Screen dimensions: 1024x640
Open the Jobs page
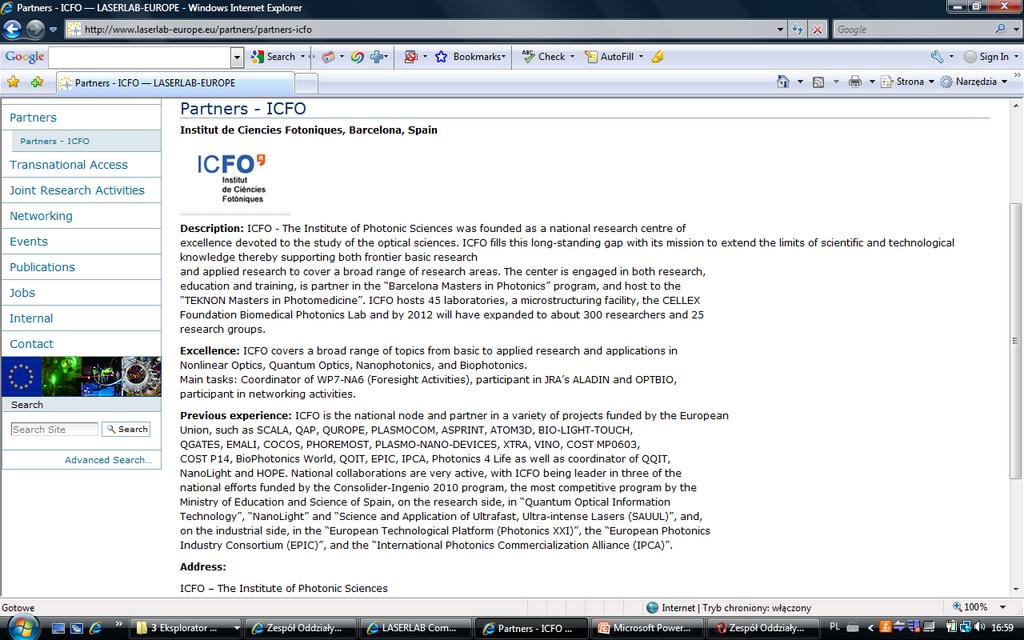[22, 293]
